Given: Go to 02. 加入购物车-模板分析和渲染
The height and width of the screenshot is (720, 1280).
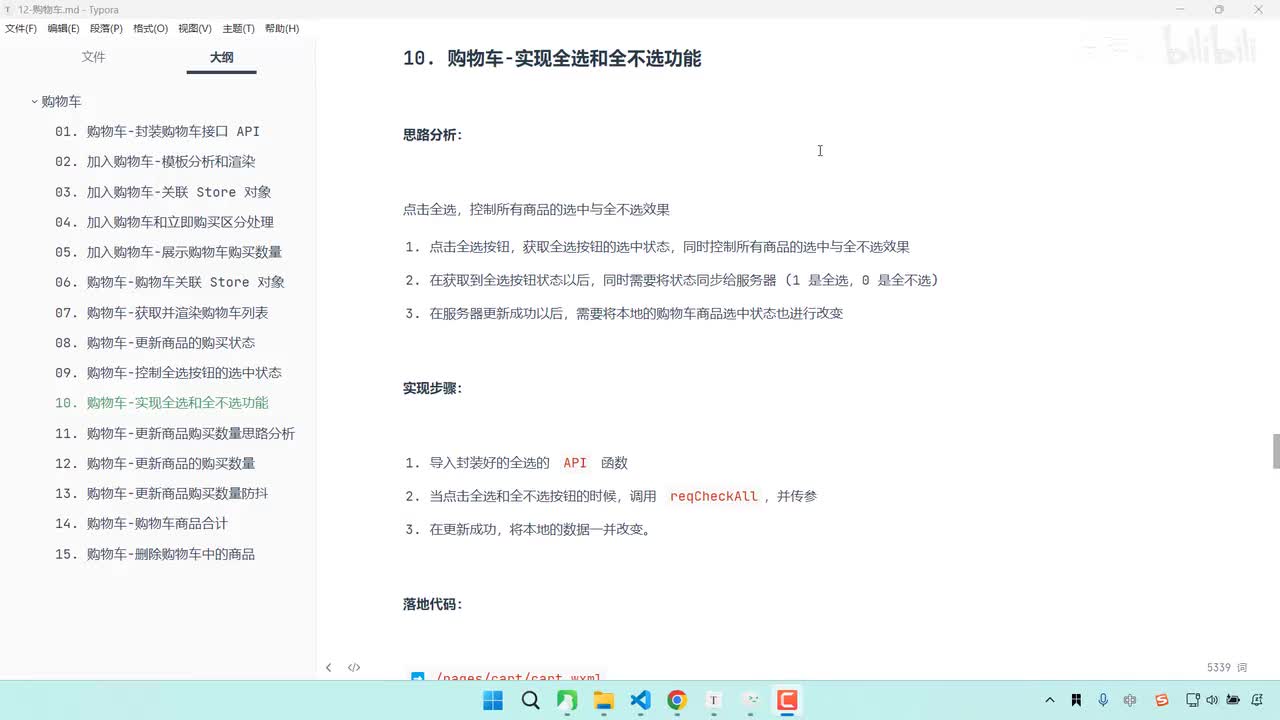Looking at the screenshot, I should 155,161.
